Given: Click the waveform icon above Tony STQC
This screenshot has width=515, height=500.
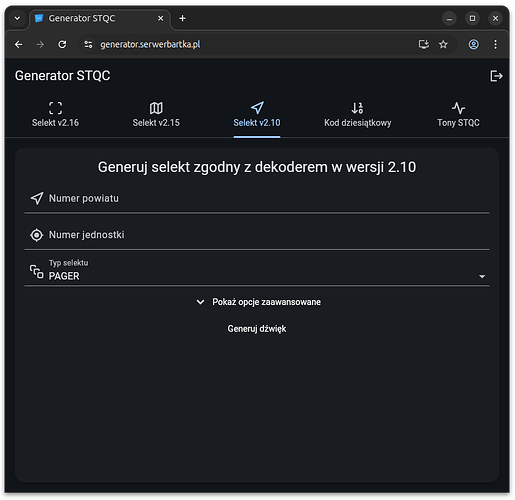Looking at the screenshot, I should (458, 108).
